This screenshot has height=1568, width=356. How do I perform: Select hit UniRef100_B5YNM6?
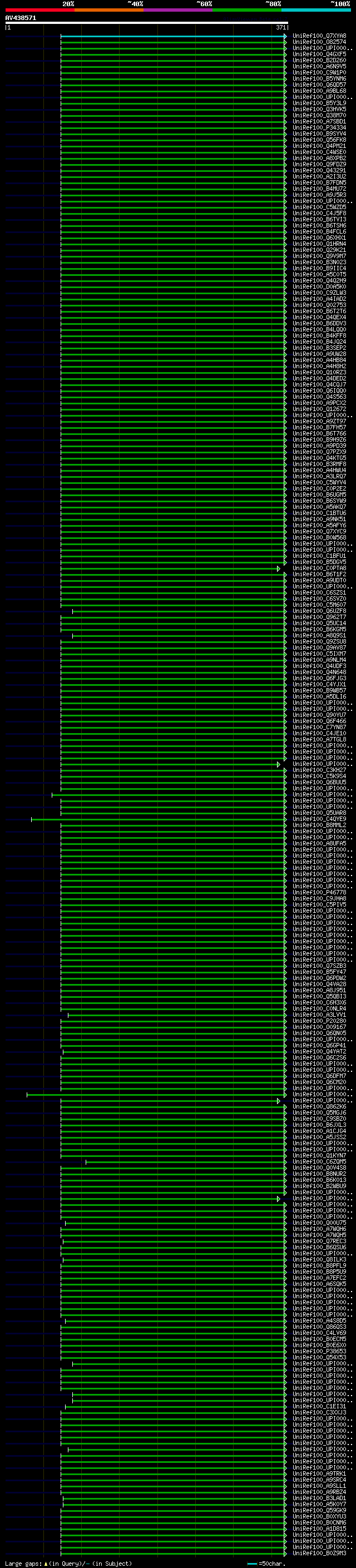point(319,78)
